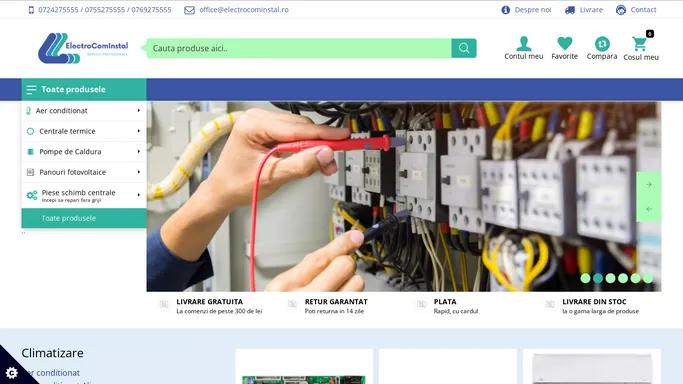The height and width of the screenshot is (384, 683).
Task: Click LIVRARE GRATUITA text
Action: pyautogui.click(x=210, y=301)
